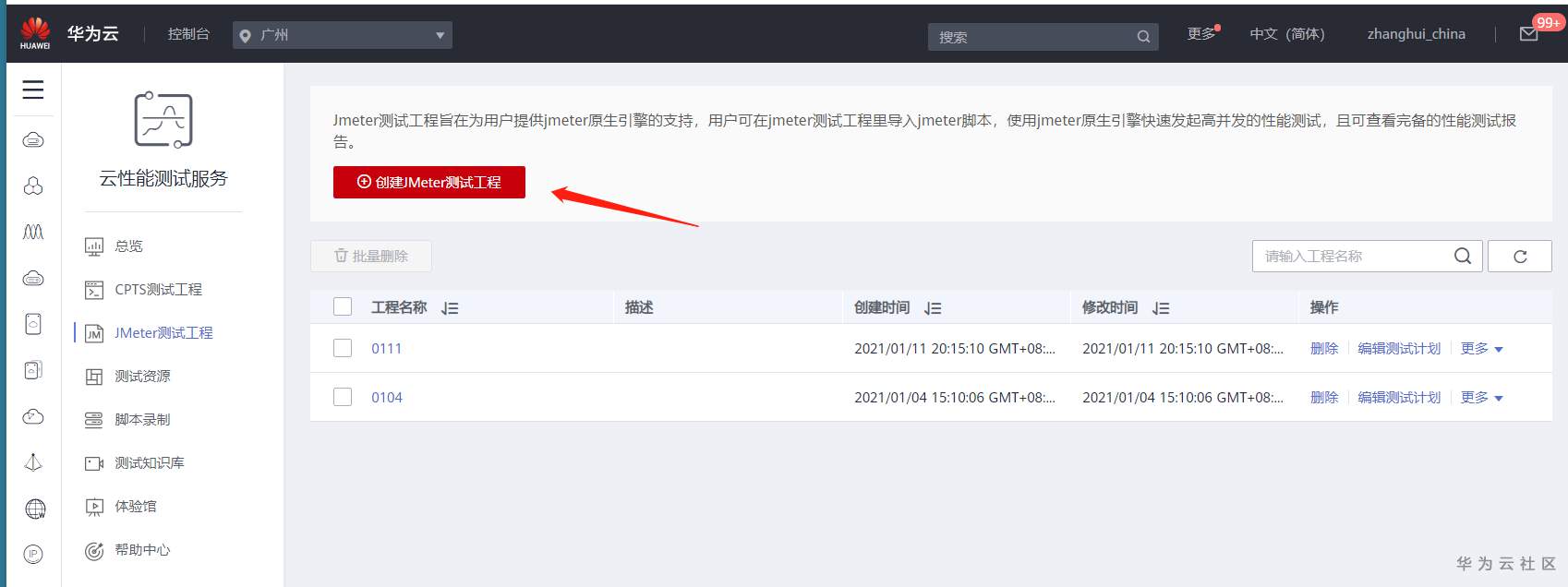Image resolution: width=1568 pixels, height=587 pixels.
Task: Click 创建JMeter测试工程 button
Action: coord(429,182)
